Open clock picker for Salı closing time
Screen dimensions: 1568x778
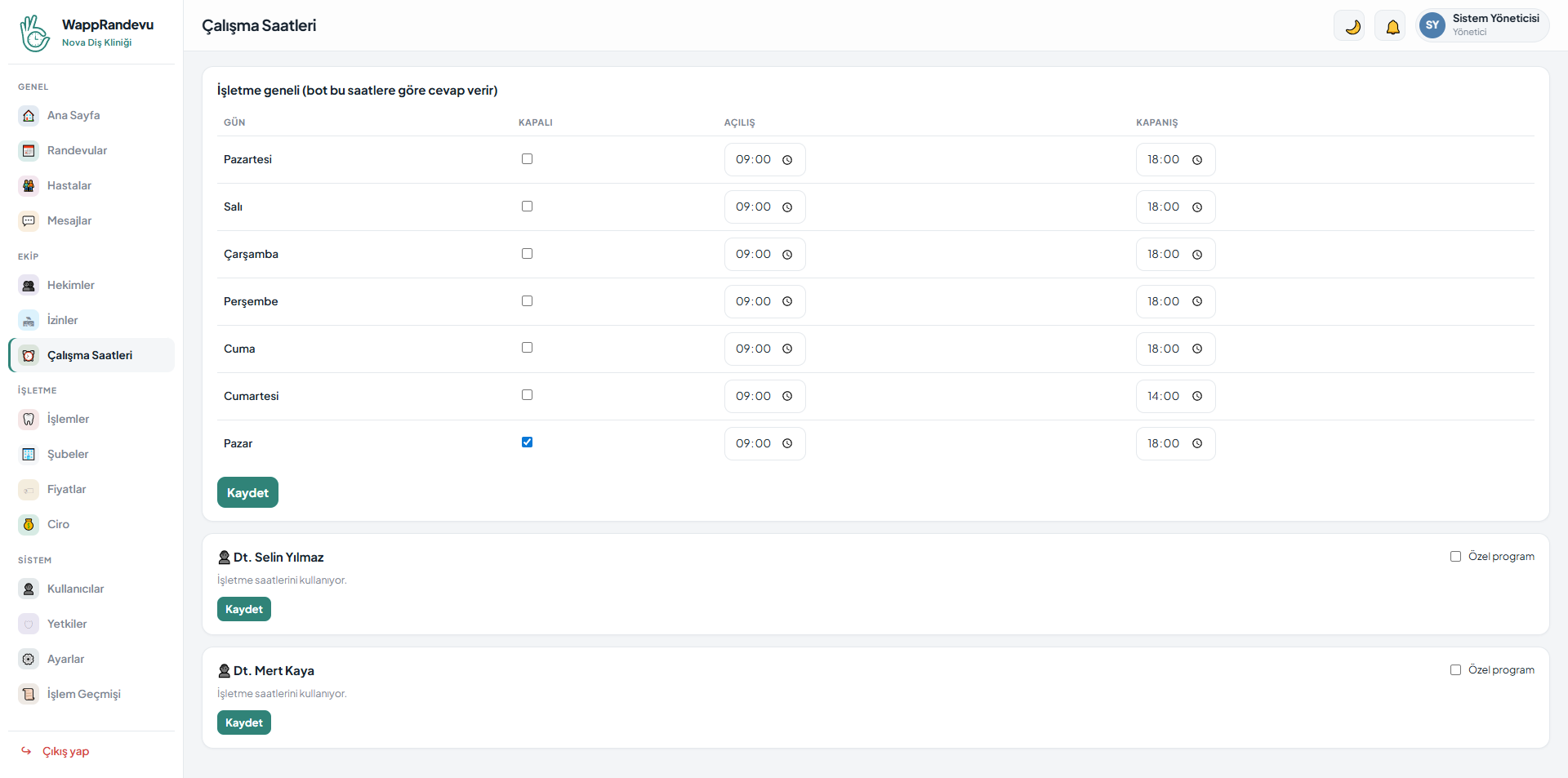pos(1197,207)
